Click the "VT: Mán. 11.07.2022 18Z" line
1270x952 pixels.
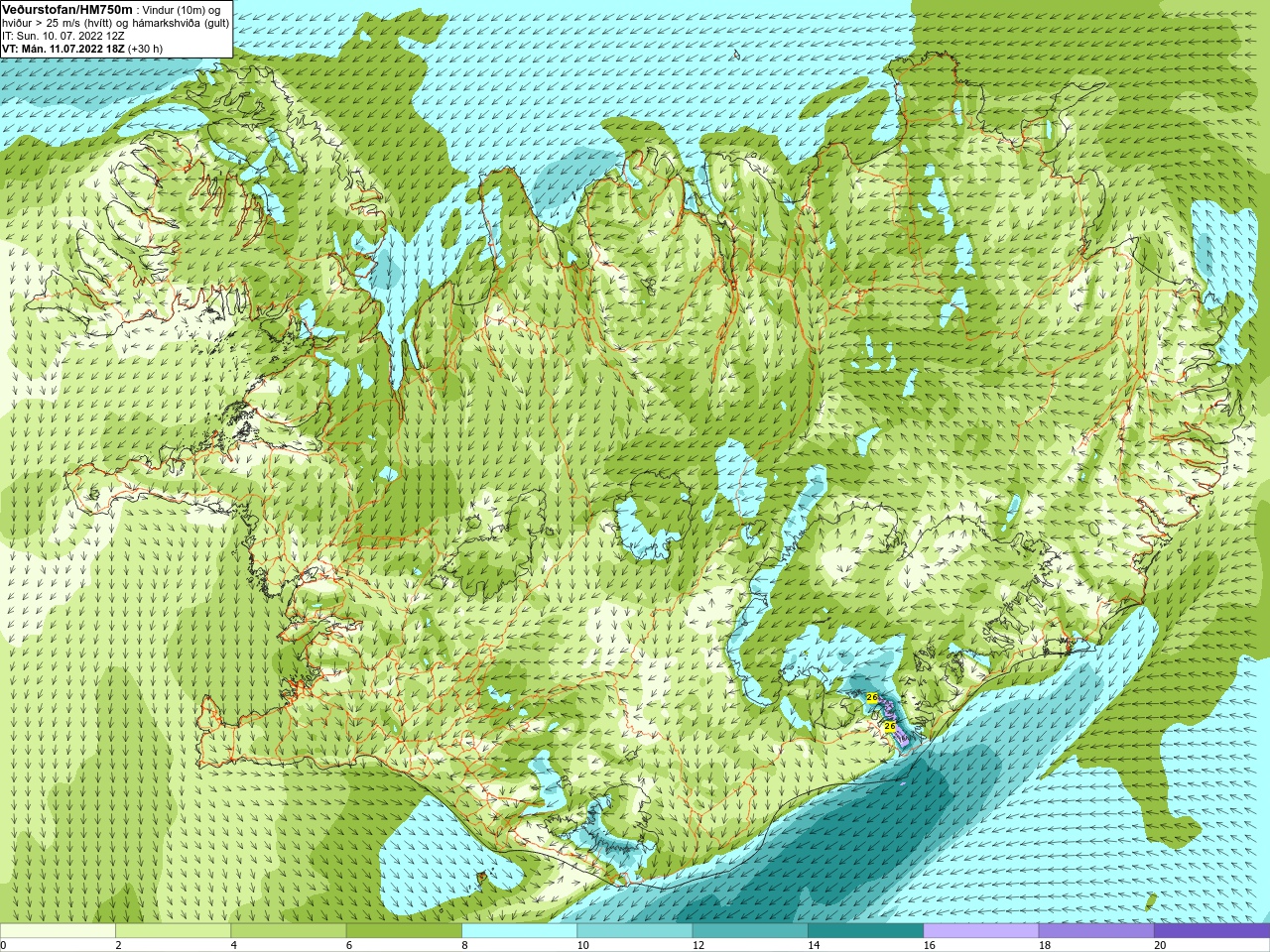[x=63, y=49]
